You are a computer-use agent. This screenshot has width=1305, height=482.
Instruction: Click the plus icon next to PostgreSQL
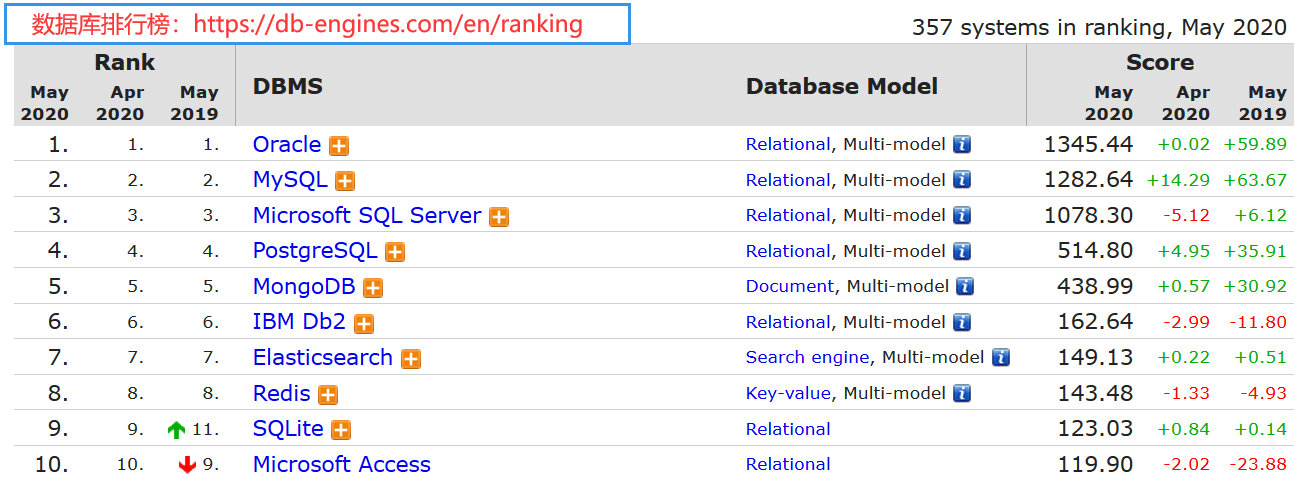395,252
